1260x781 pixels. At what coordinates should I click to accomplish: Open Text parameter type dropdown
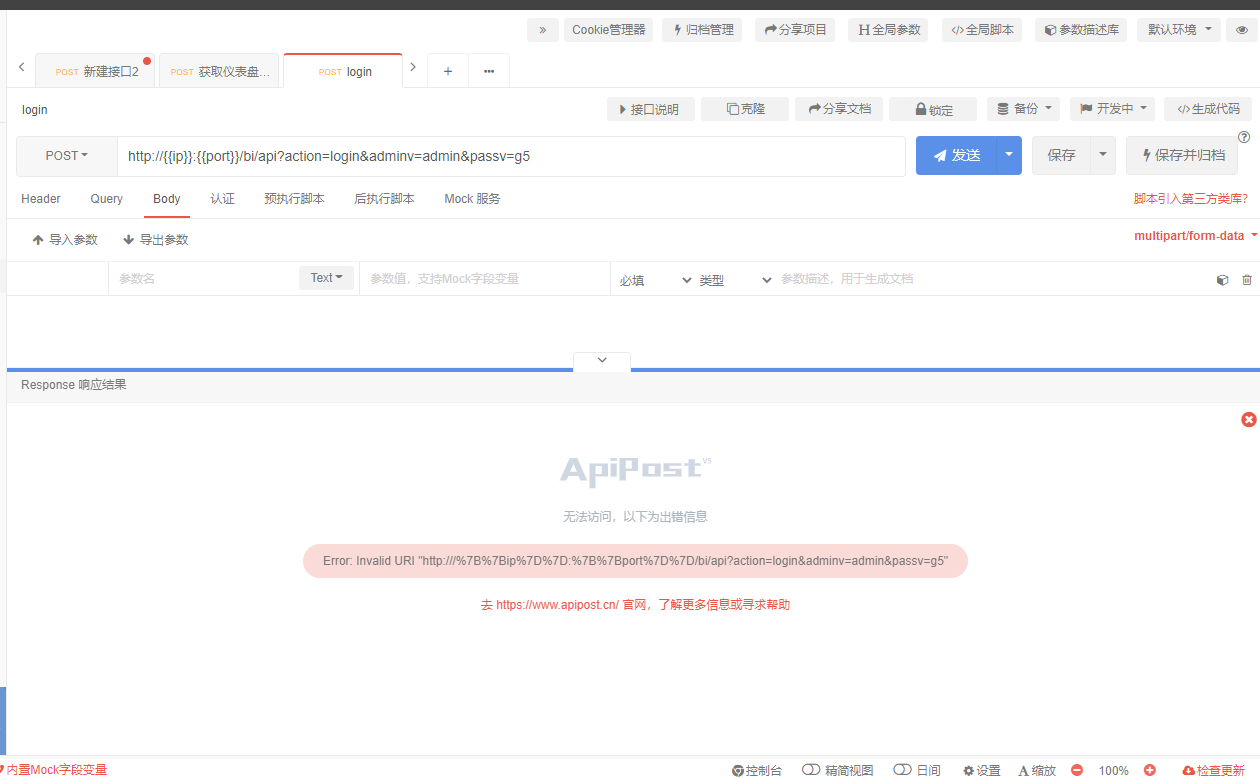coord(326,278)
